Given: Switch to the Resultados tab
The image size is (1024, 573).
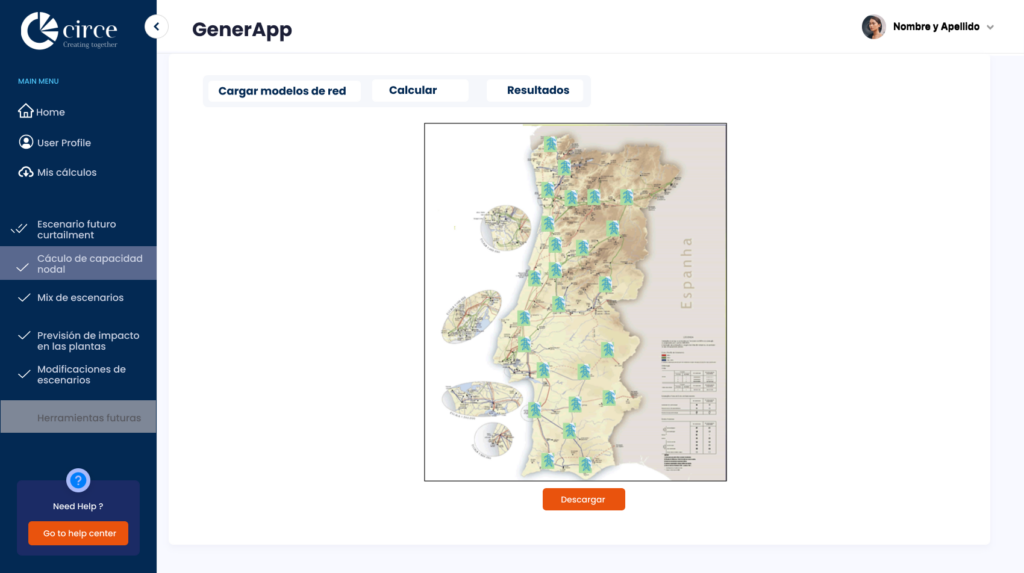Looking at the screenshot, I should click(538, 90).
